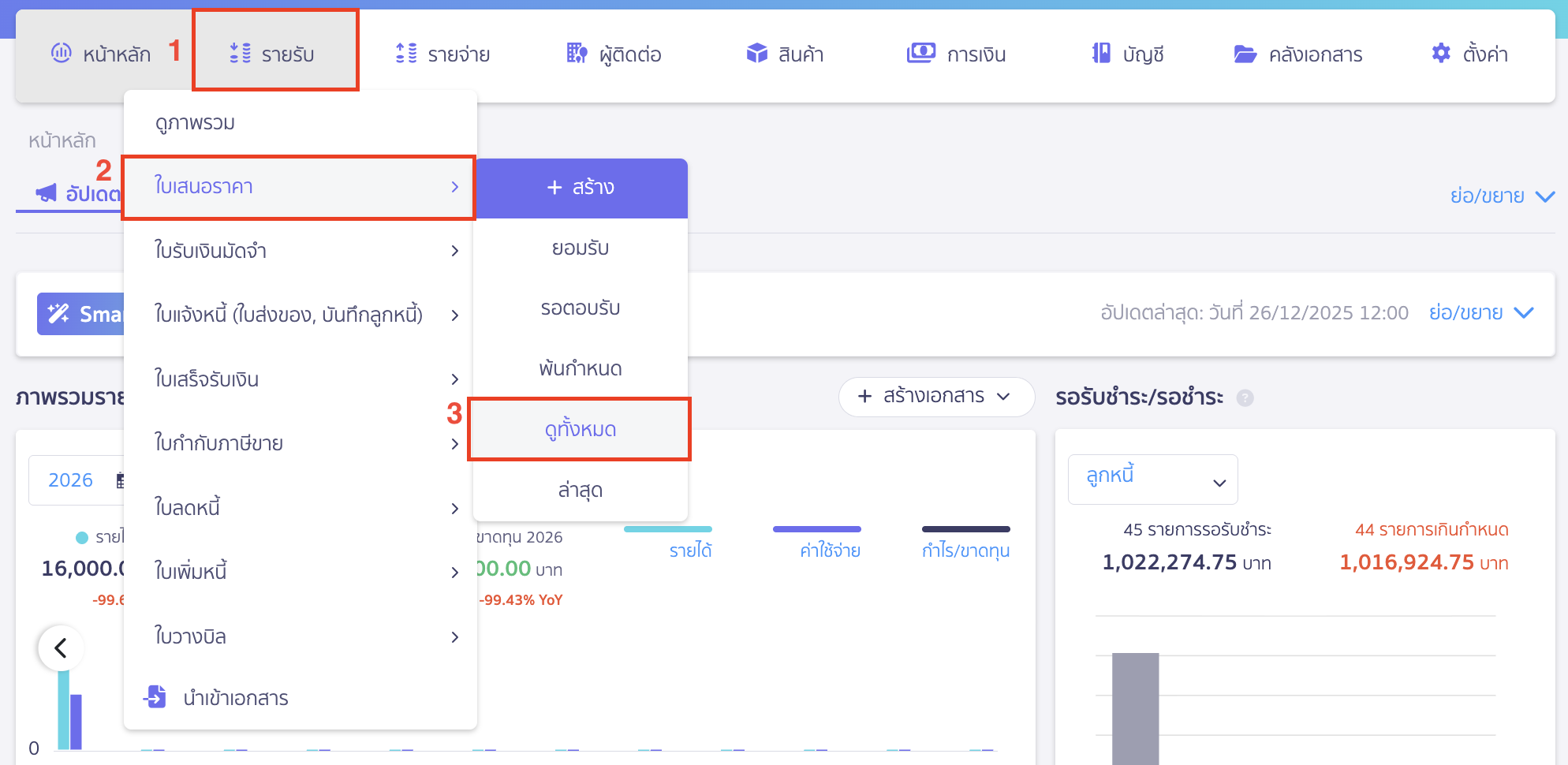Click the รายจ่าย expenses icon
Image resolution: width=1568 pixels, height=765 pixels.
(406, 54)
